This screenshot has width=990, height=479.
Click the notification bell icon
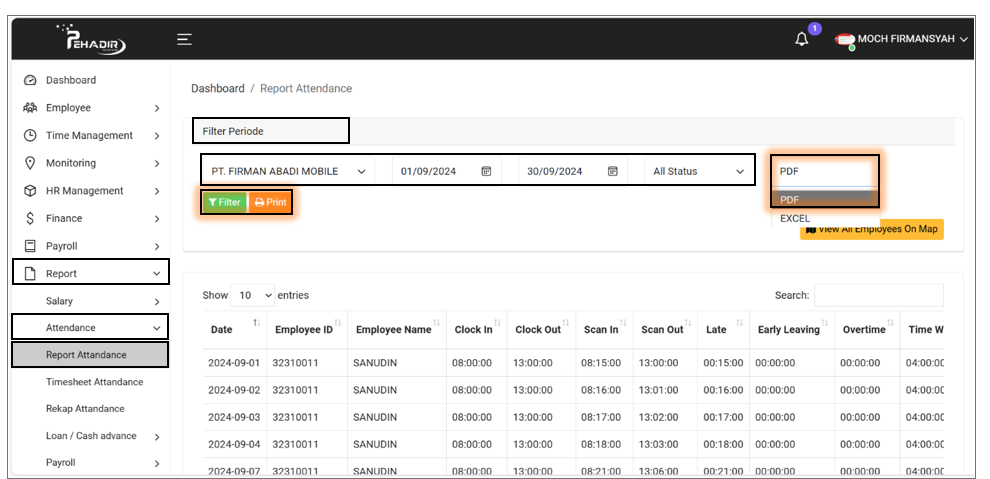(x=801, y=40)
